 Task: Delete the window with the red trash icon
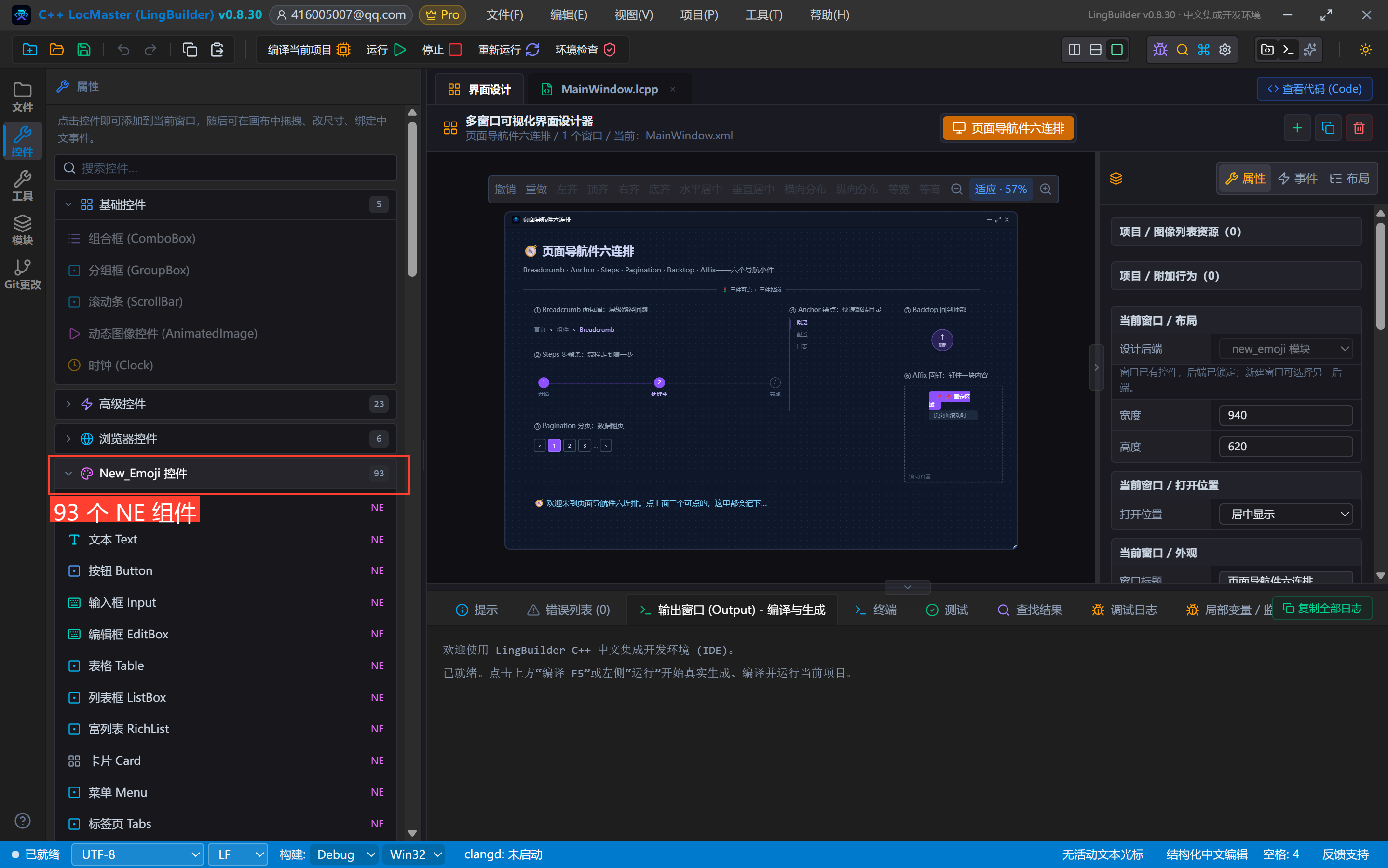tap(1359, 127)
